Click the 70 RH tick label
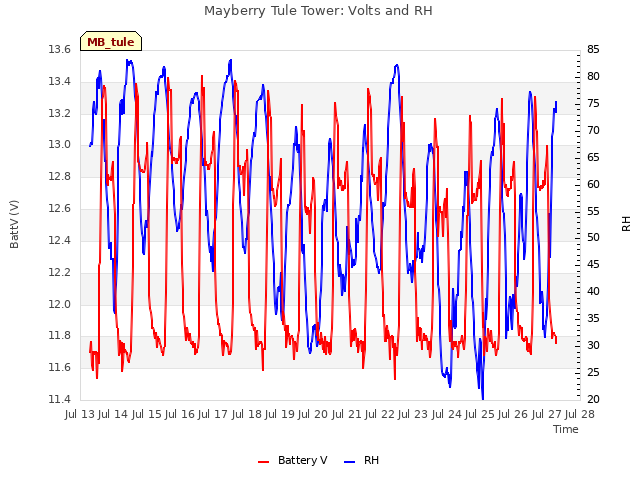The width and height of the screenshot is (640, 480). (x=593, y=130)
